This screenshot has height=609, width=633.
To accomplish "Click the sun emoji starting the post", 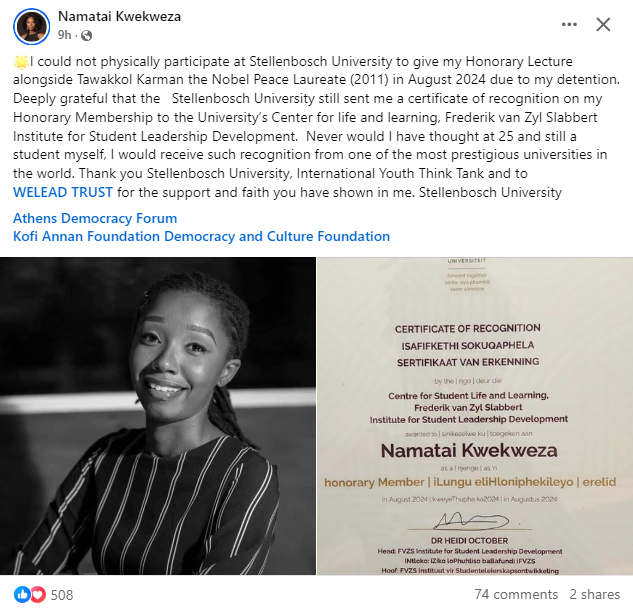I will 21,62.
